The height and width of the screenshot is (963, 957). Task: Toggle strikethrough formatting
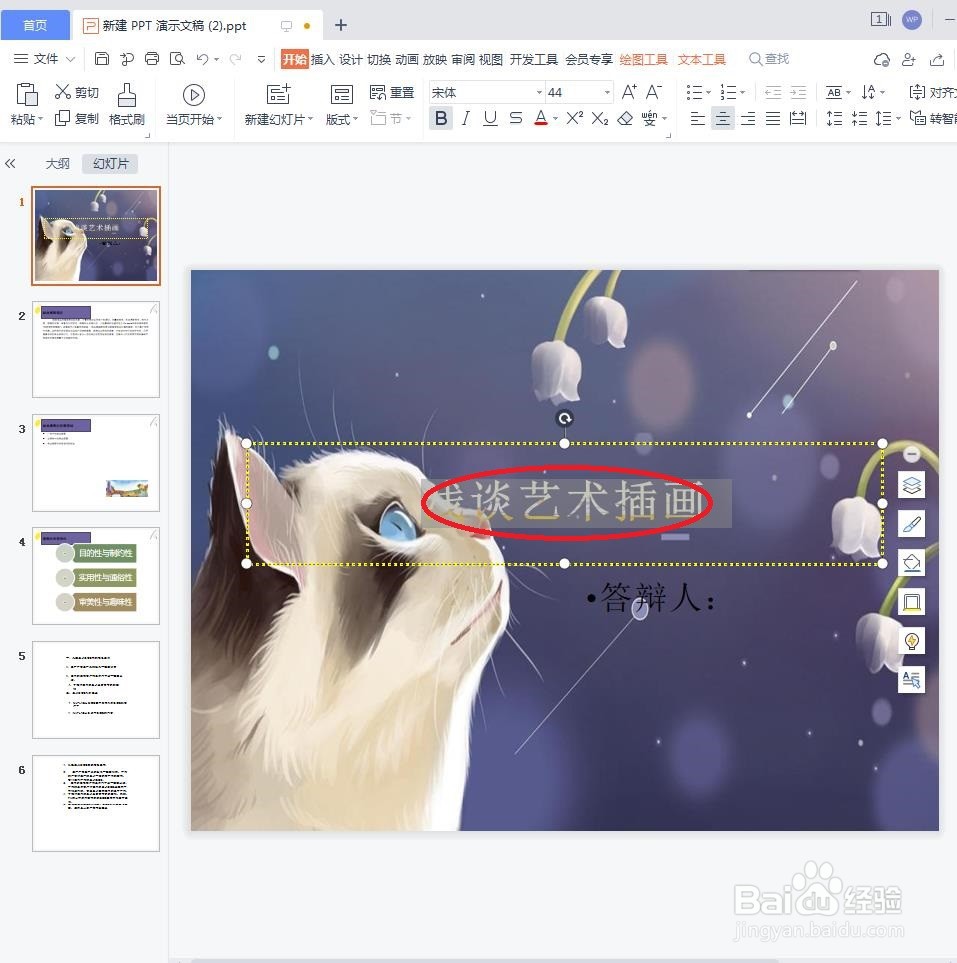516,118
